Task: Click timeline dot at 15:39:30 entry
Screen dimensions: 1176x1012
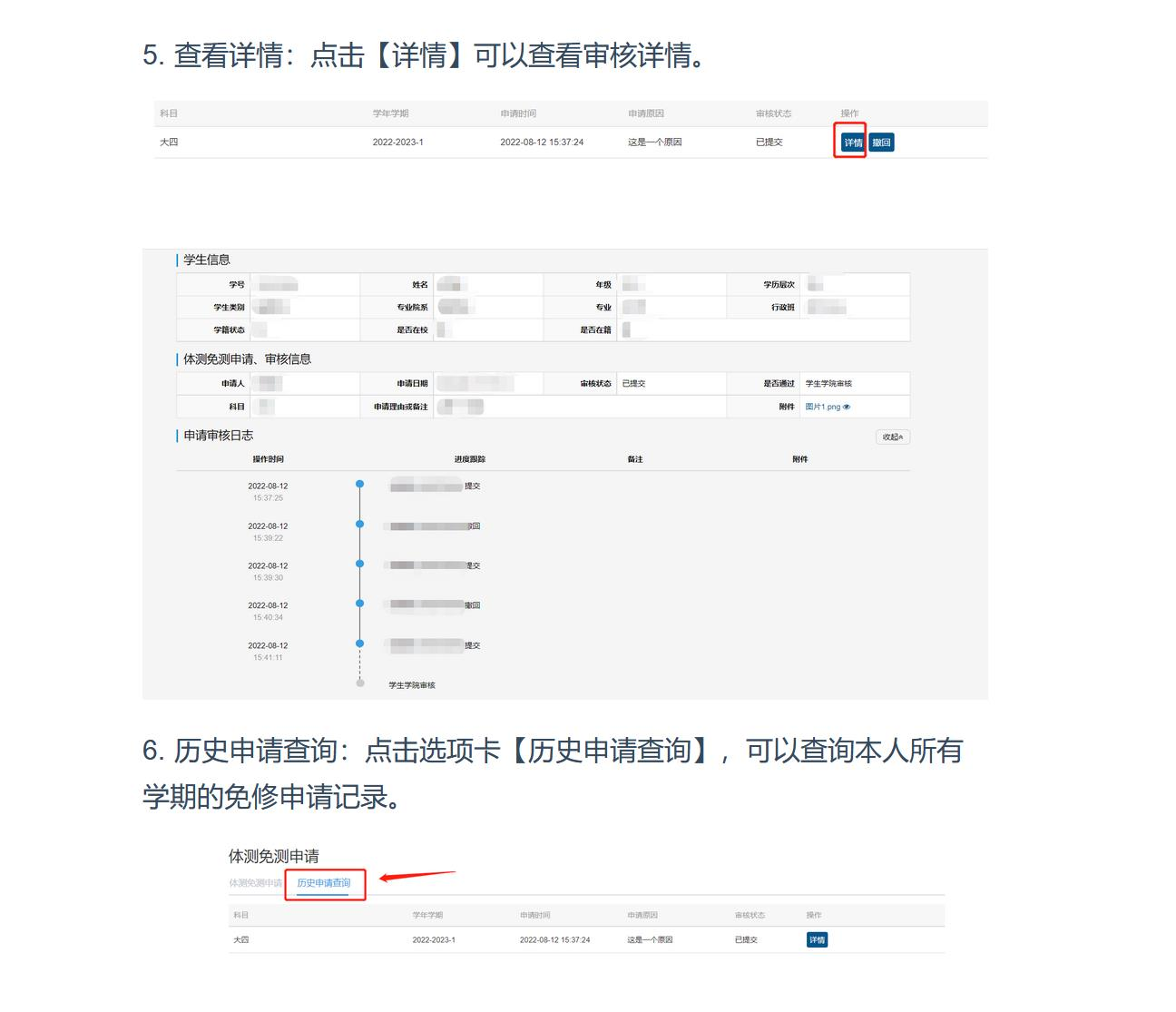Action: (x=360, y=565)
